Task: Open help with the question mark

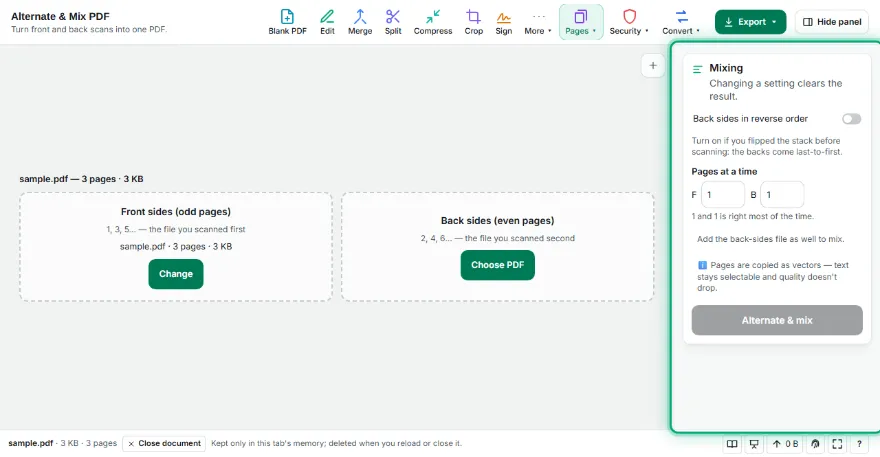Action: [859, 444]
